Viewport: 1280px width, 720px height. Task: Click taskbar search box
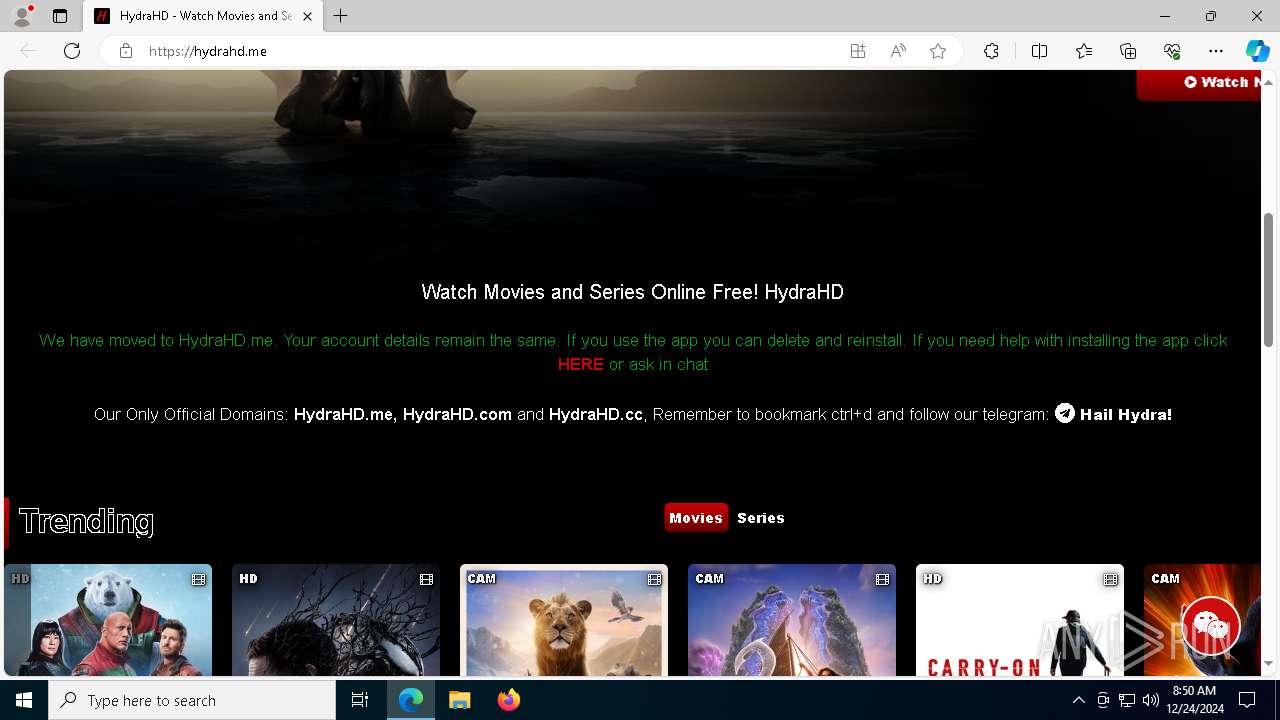tap(192, 700)
